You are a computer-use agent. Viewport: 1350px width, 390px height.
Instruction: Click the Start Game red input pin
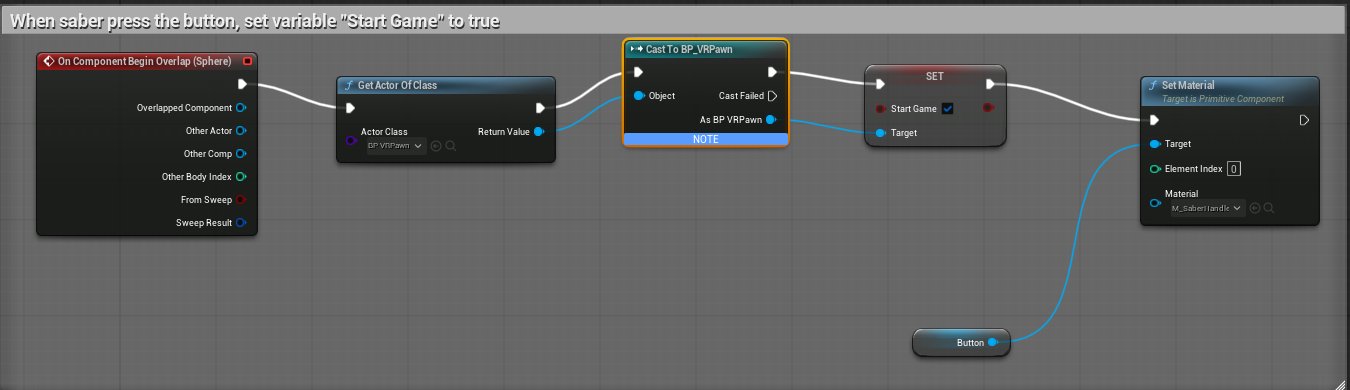(881, 108)
